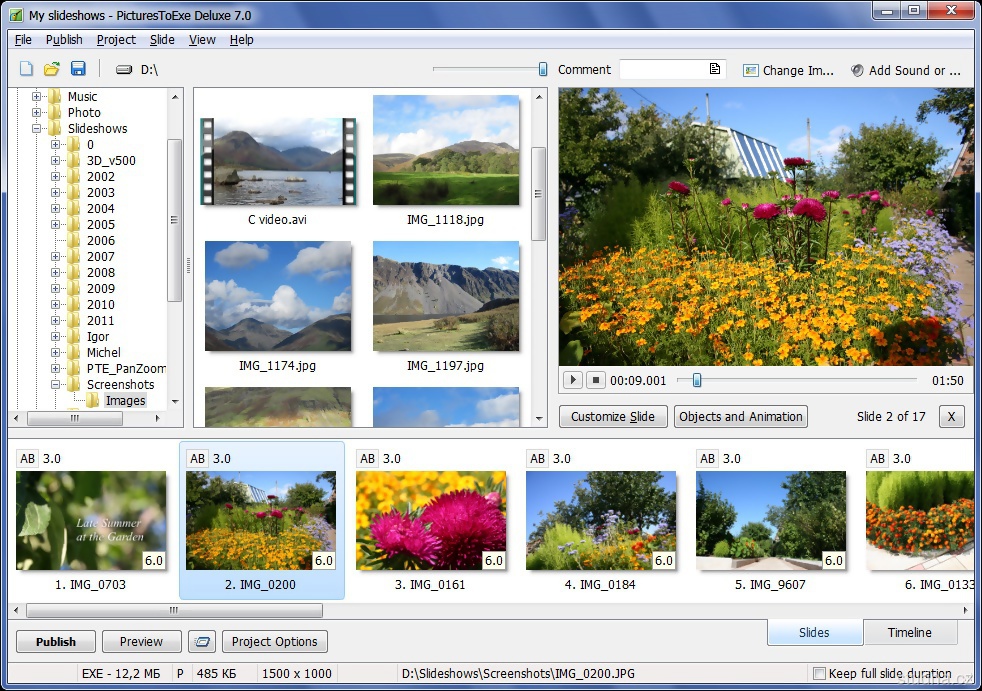Screen dimensions: 982x691
Task: Expand the 2005 folder in tree
Action: tap(56, 225)
